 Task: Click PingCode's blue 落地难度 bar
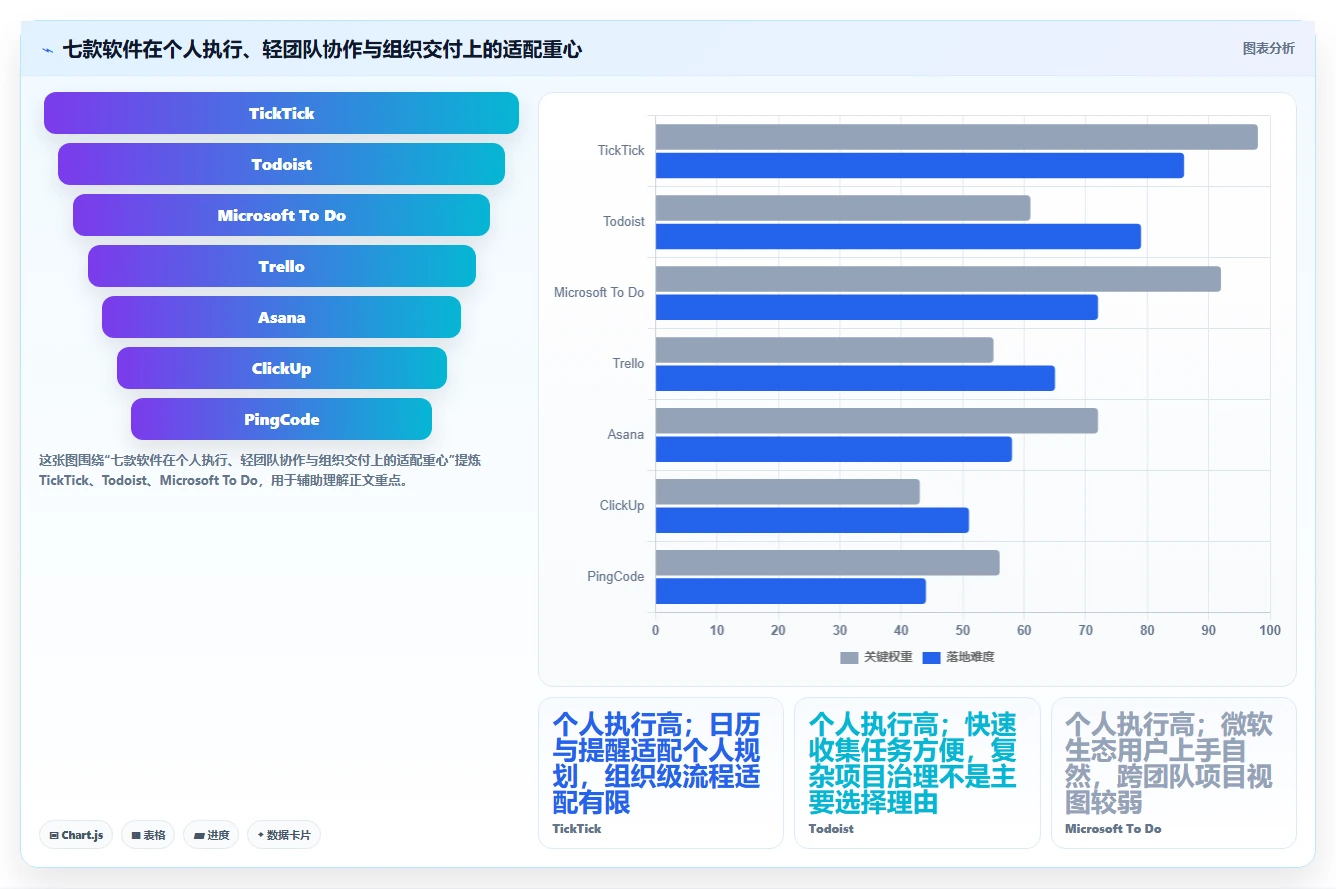click(790, 591)
